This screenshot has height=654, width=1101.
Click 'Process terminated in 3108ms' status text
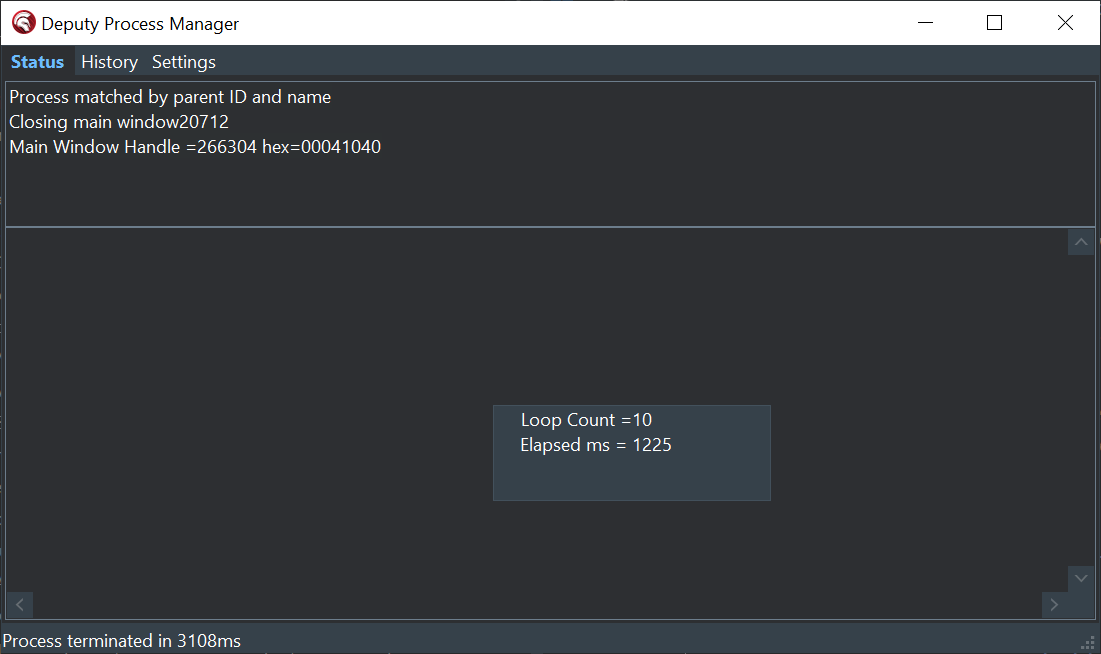click(122, 641)
